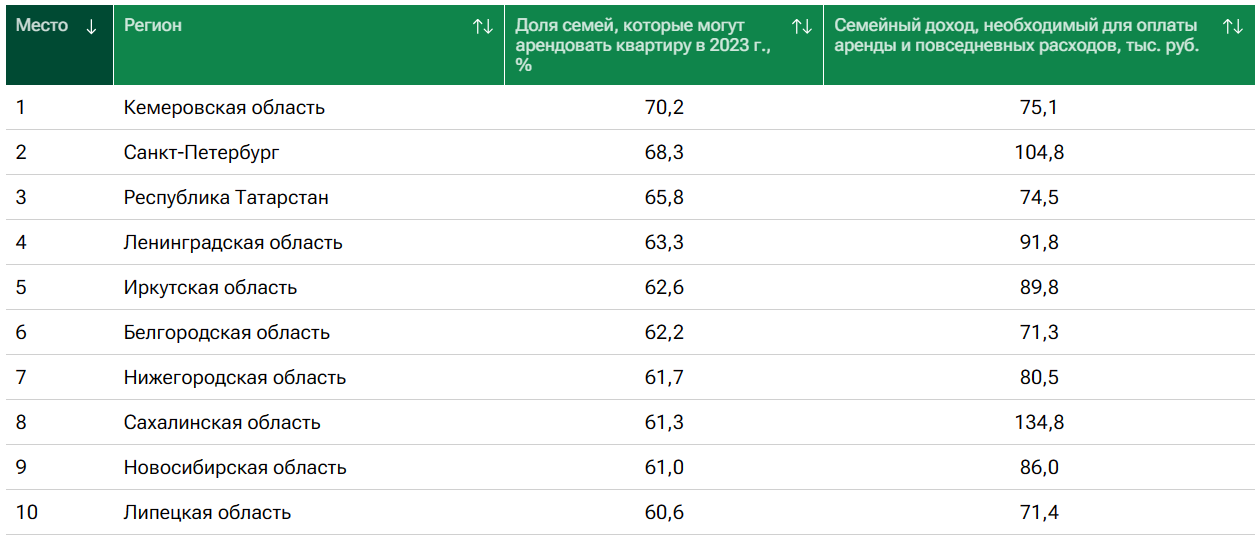Select the Иркутская область row
The width and height of the screenshot is (1256, 543).
click(x=210, y=288)
